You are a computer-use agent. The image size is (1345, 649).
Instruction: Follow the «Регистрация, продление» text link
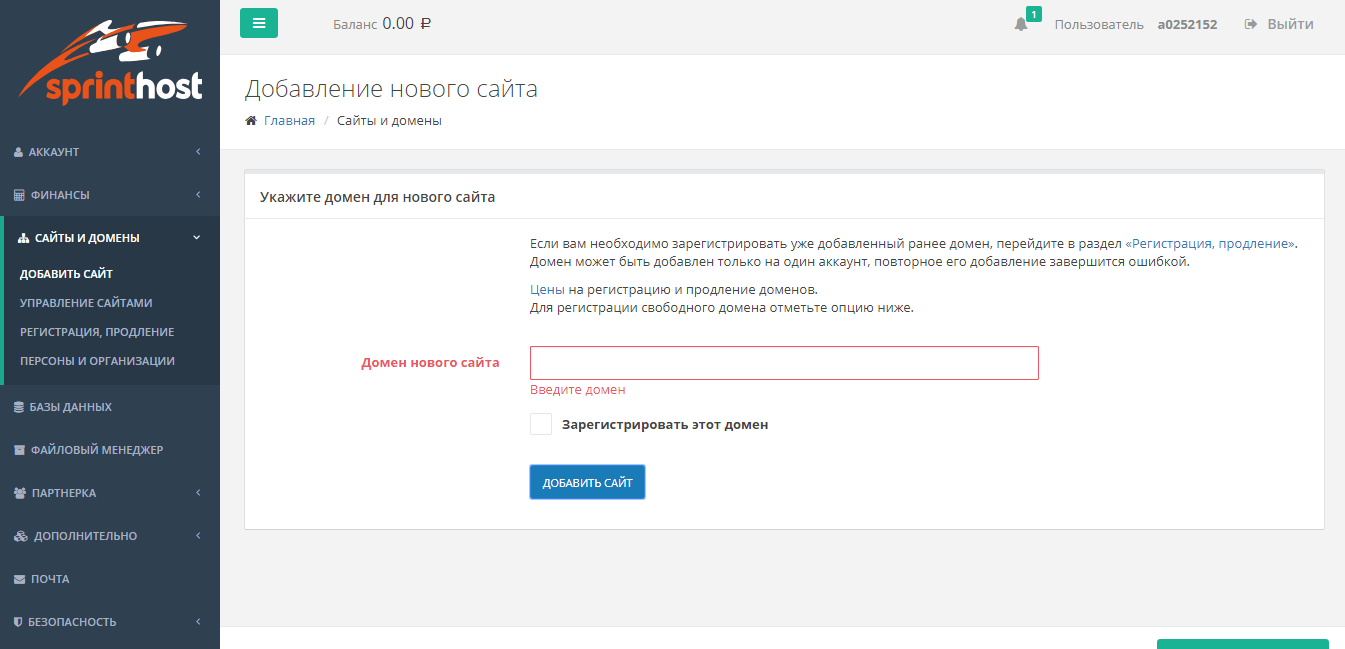[1210, 243]
